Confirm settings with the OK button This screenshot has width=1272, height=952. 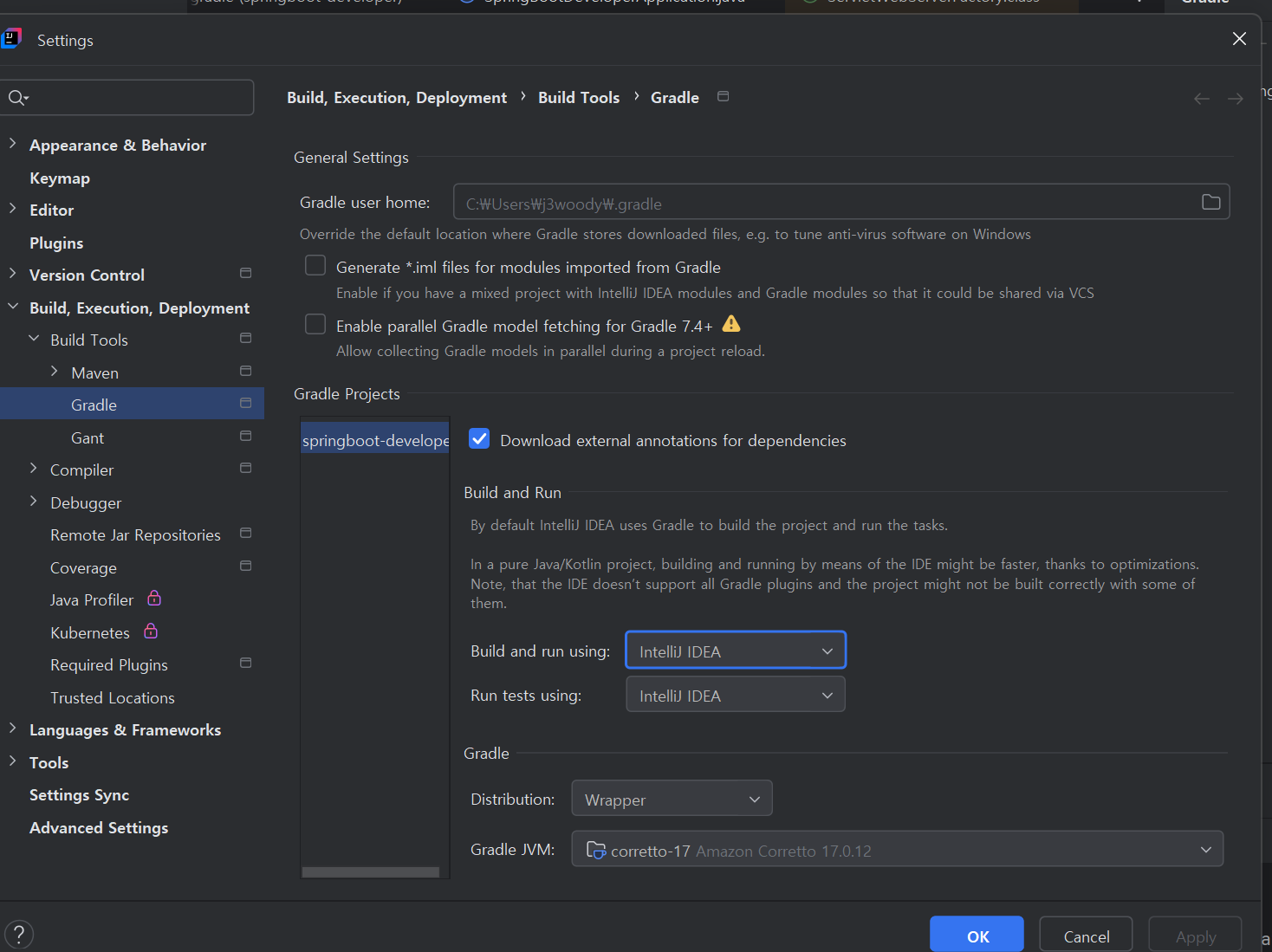click(977, 936)
